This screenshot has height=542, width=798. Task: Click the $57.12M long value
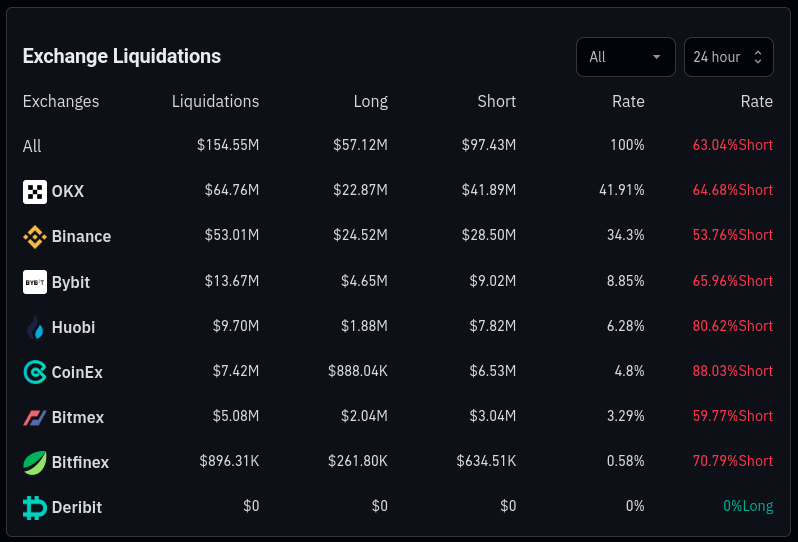[x=360, y=145]
